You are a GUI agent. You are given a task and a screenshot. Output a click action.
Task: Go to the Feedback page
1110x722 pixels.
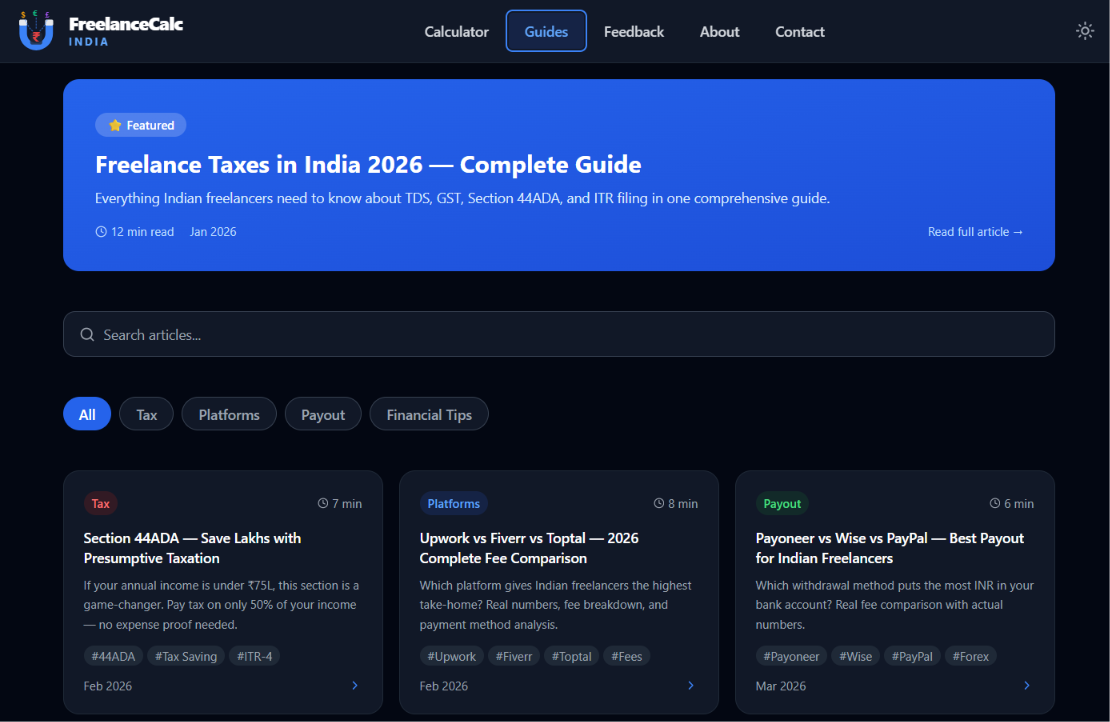pyautogui.click(x=634, y=32)
